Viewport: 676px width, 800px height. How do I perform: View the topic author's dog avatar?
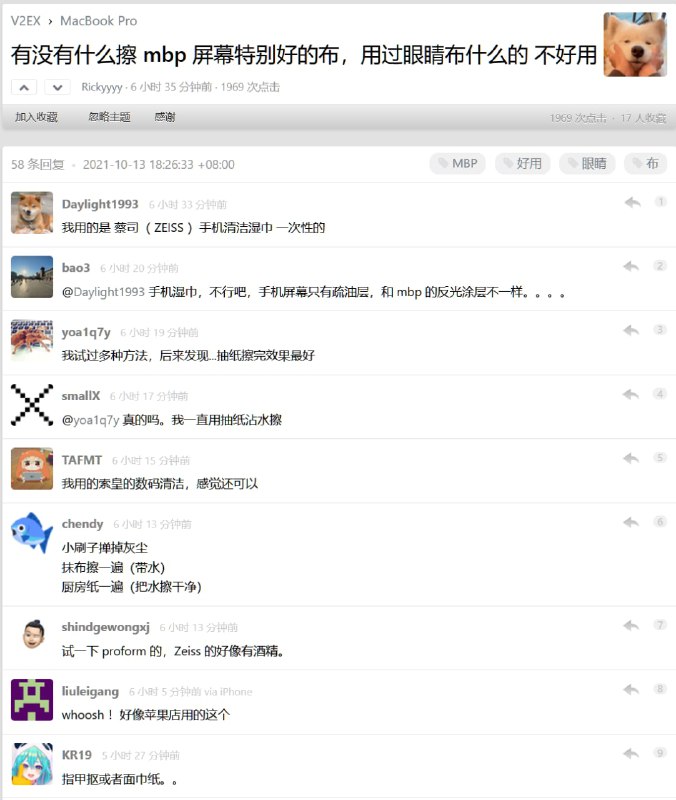point(635,44)
